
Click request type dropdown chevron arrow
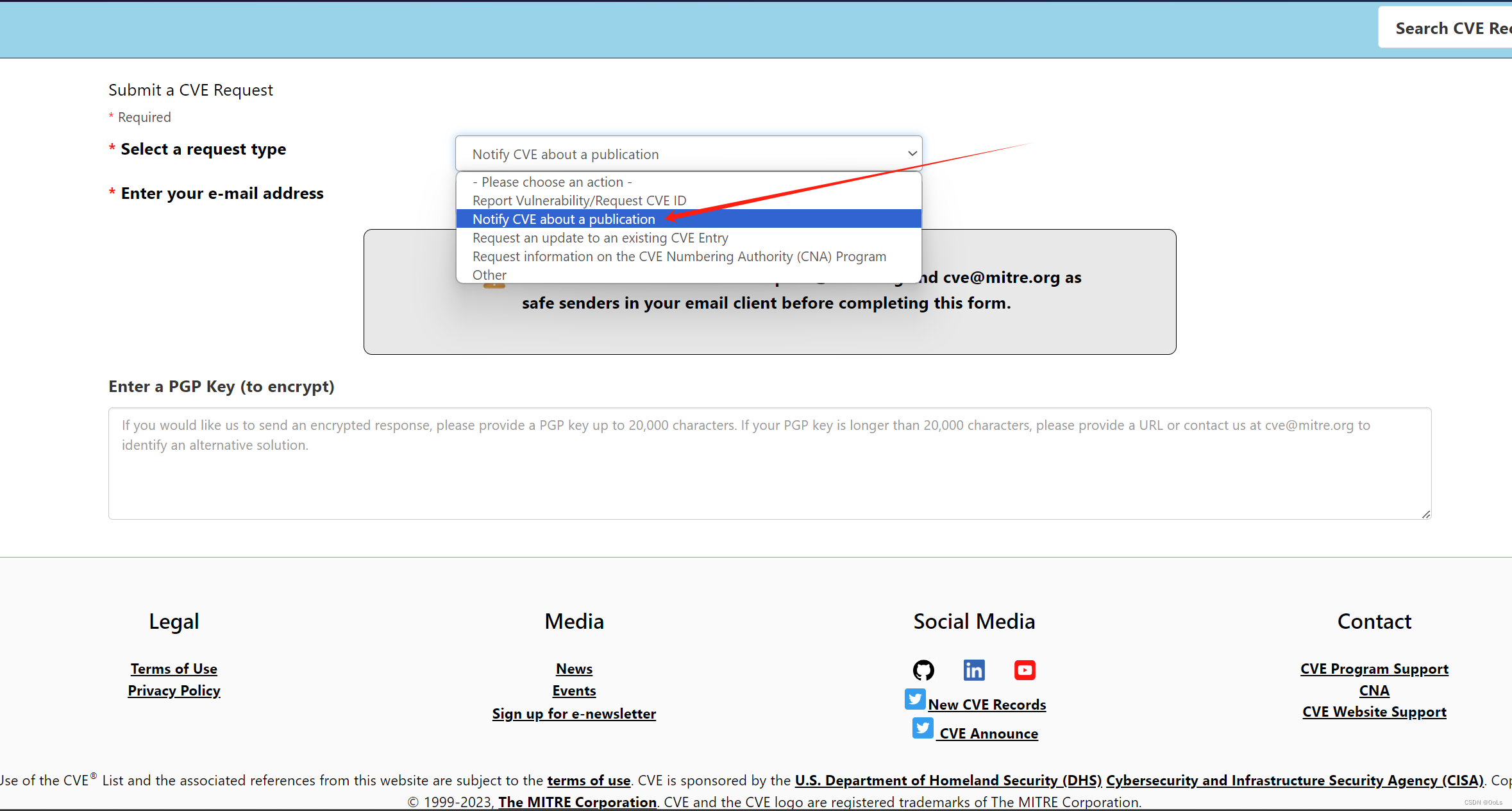(x=911, y=154)
